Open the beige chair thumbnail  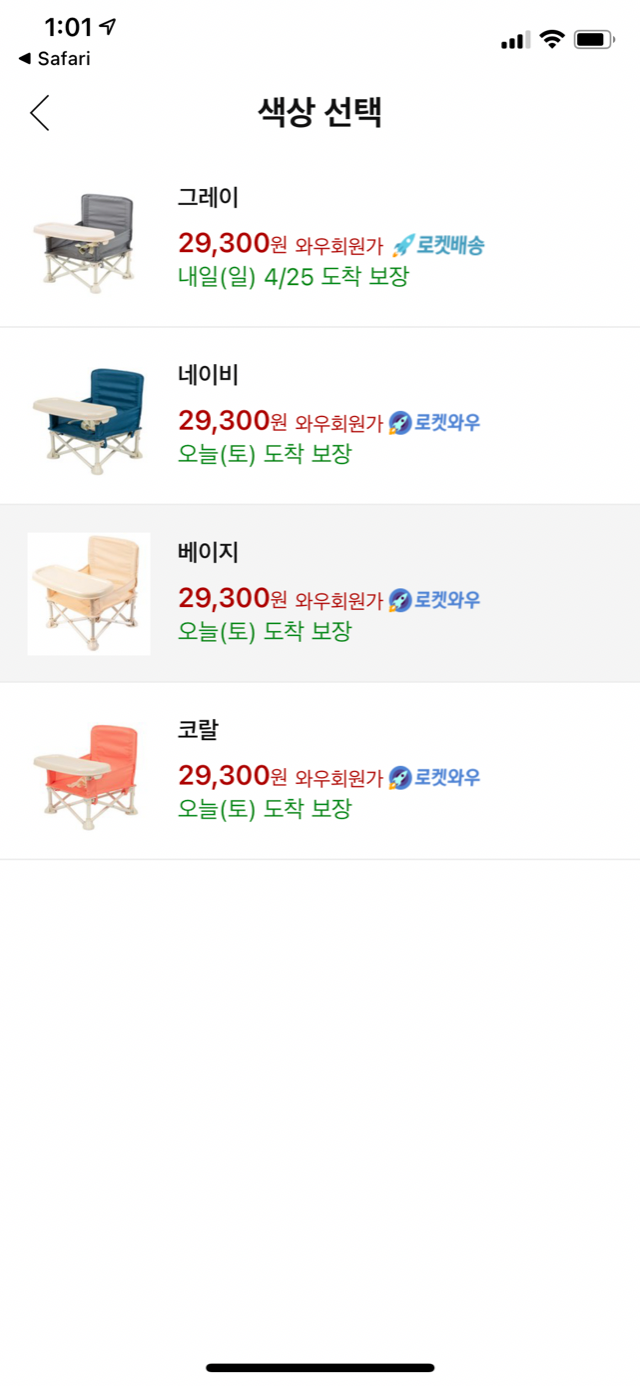coord(89,594)
